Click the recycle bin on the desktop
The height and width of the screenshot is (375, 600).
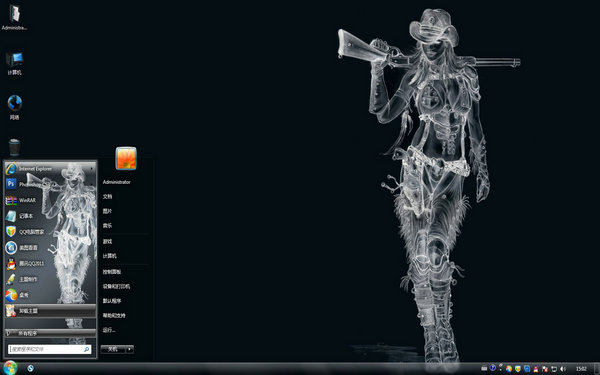[14, 147]
